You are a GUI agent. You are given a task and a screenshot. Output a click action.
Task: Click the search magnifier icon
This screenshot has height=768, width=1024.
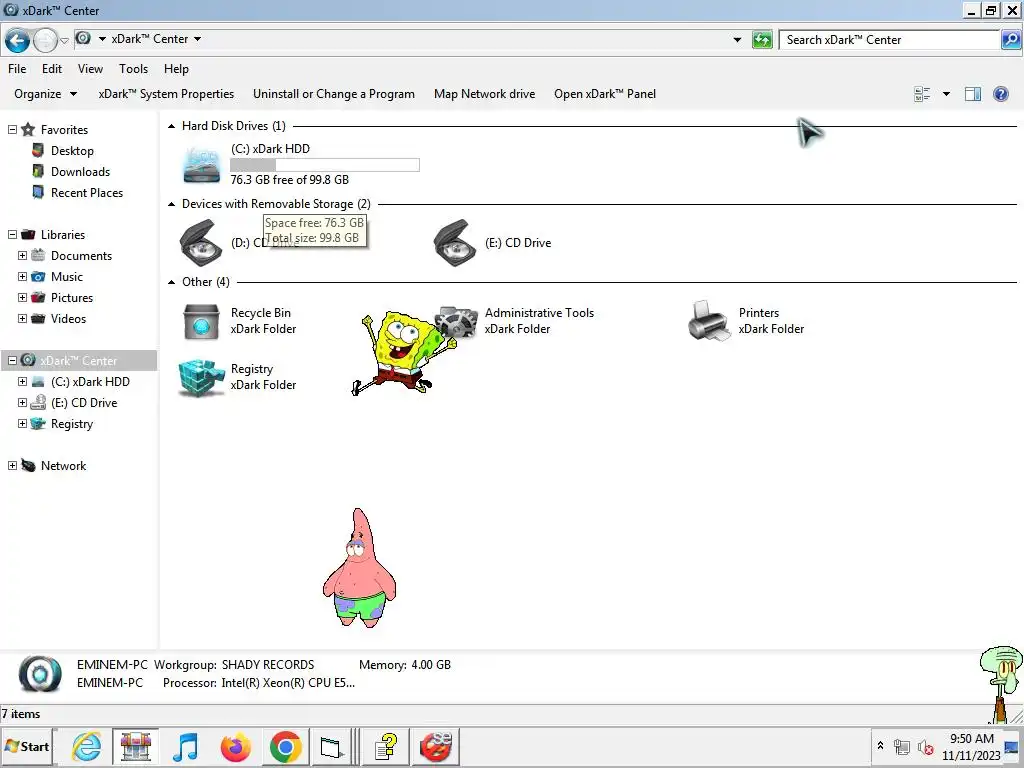coord(1010,40)
